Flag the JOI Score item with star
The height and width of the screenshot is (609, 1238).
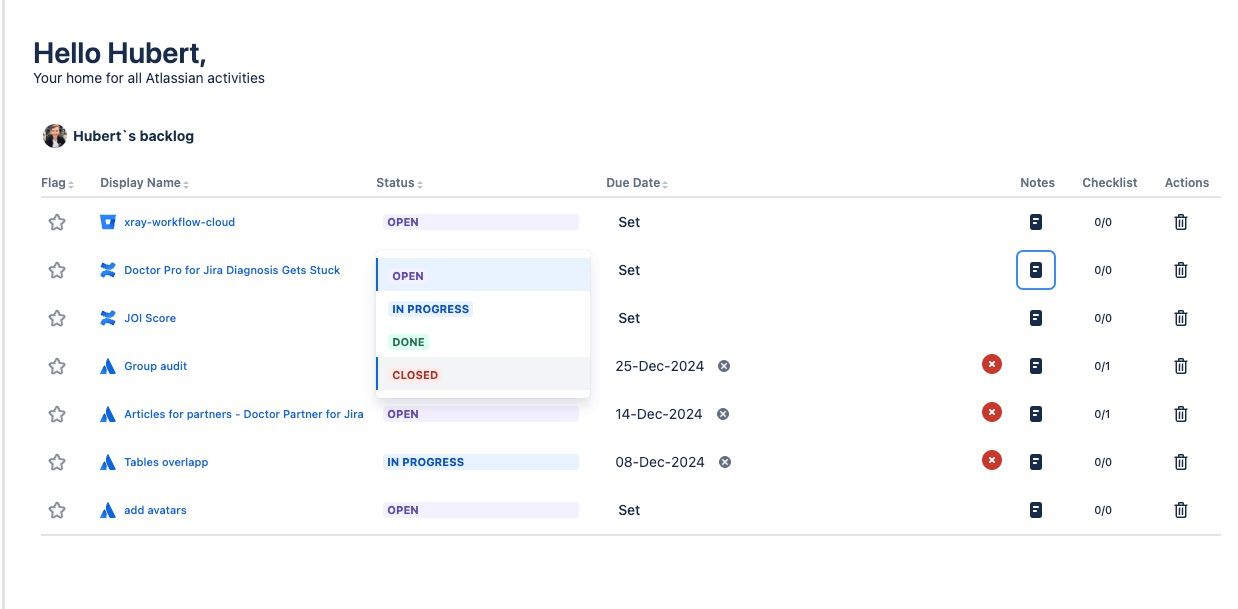pyautogui.click(x=57, y=318)
